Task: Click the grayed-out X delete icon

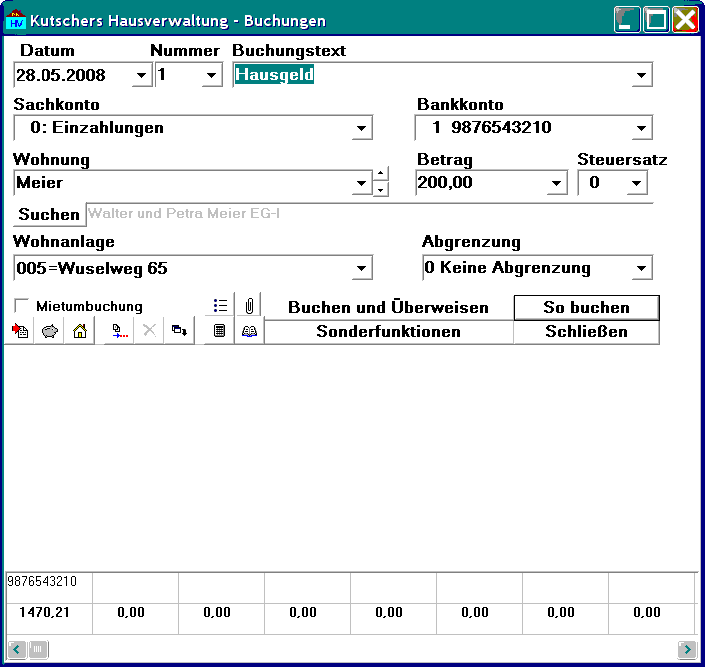Action: (x=149, y=331)
